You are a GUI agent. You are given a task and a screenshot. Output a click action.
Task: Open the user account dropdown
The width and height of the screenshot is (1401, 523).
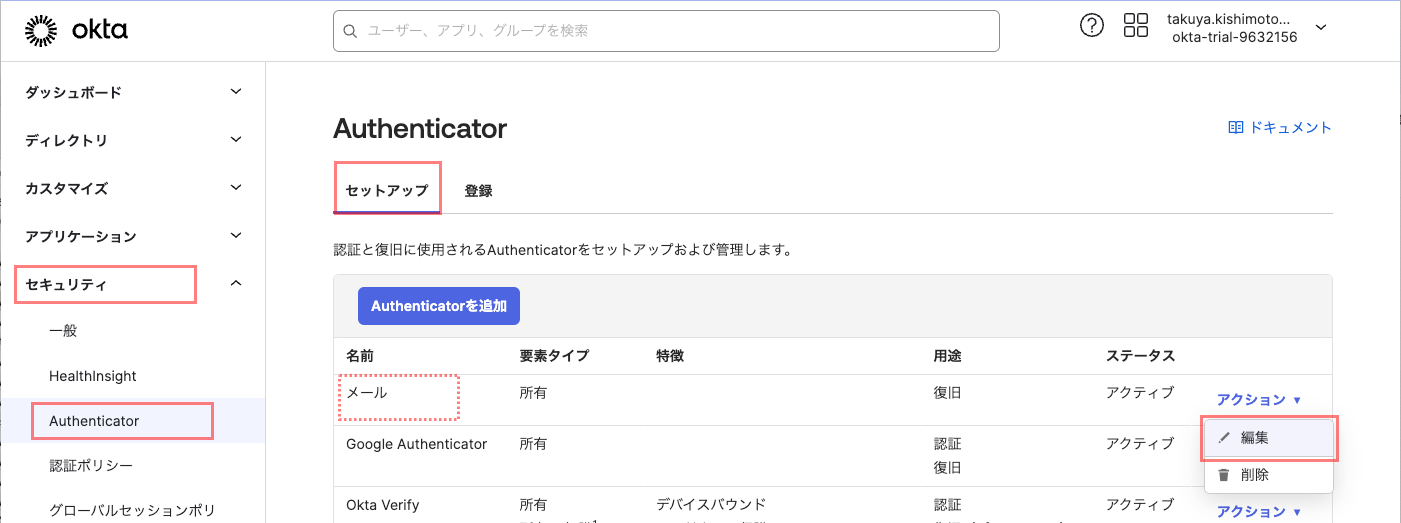pos(1321,28)
